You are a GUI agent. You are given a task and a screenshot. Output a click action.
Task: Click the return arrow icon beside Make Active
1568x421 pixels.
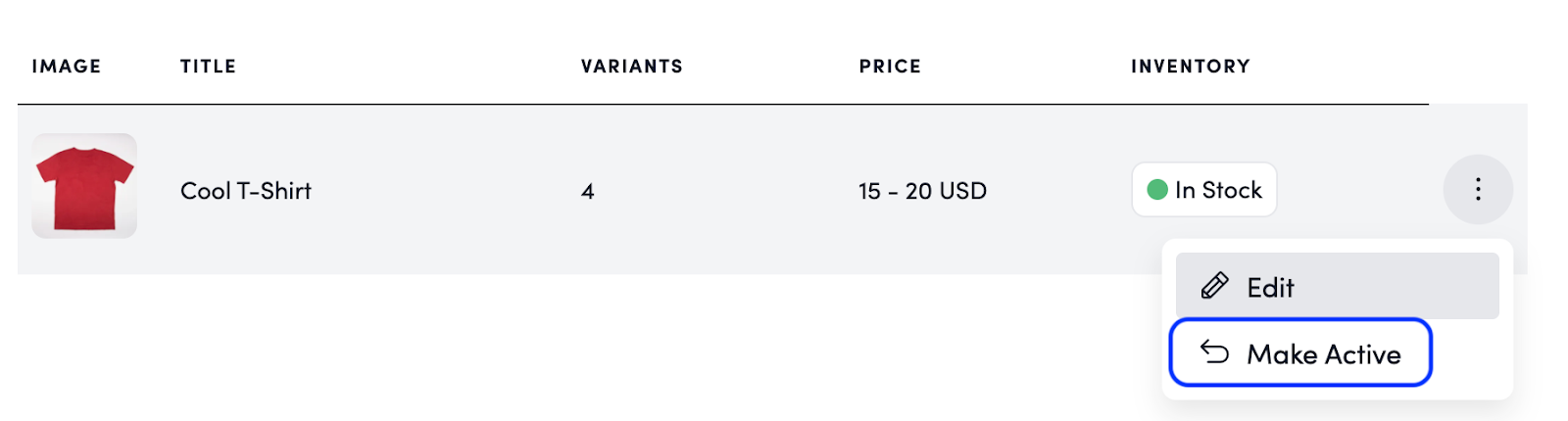point(1214,352)
